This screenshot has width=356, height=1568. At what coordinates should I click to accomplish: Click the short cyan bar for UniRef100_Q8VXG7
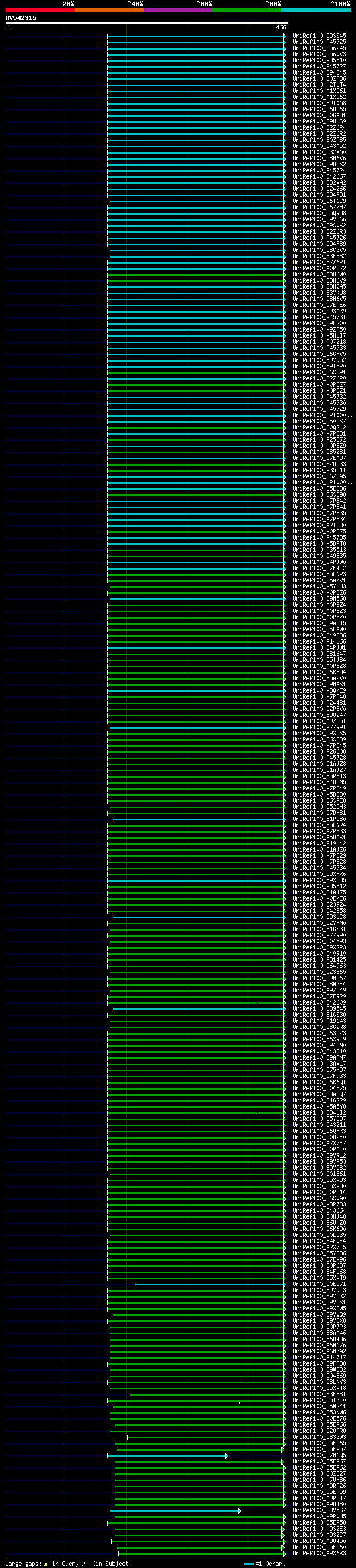(x=175, y=1511)
